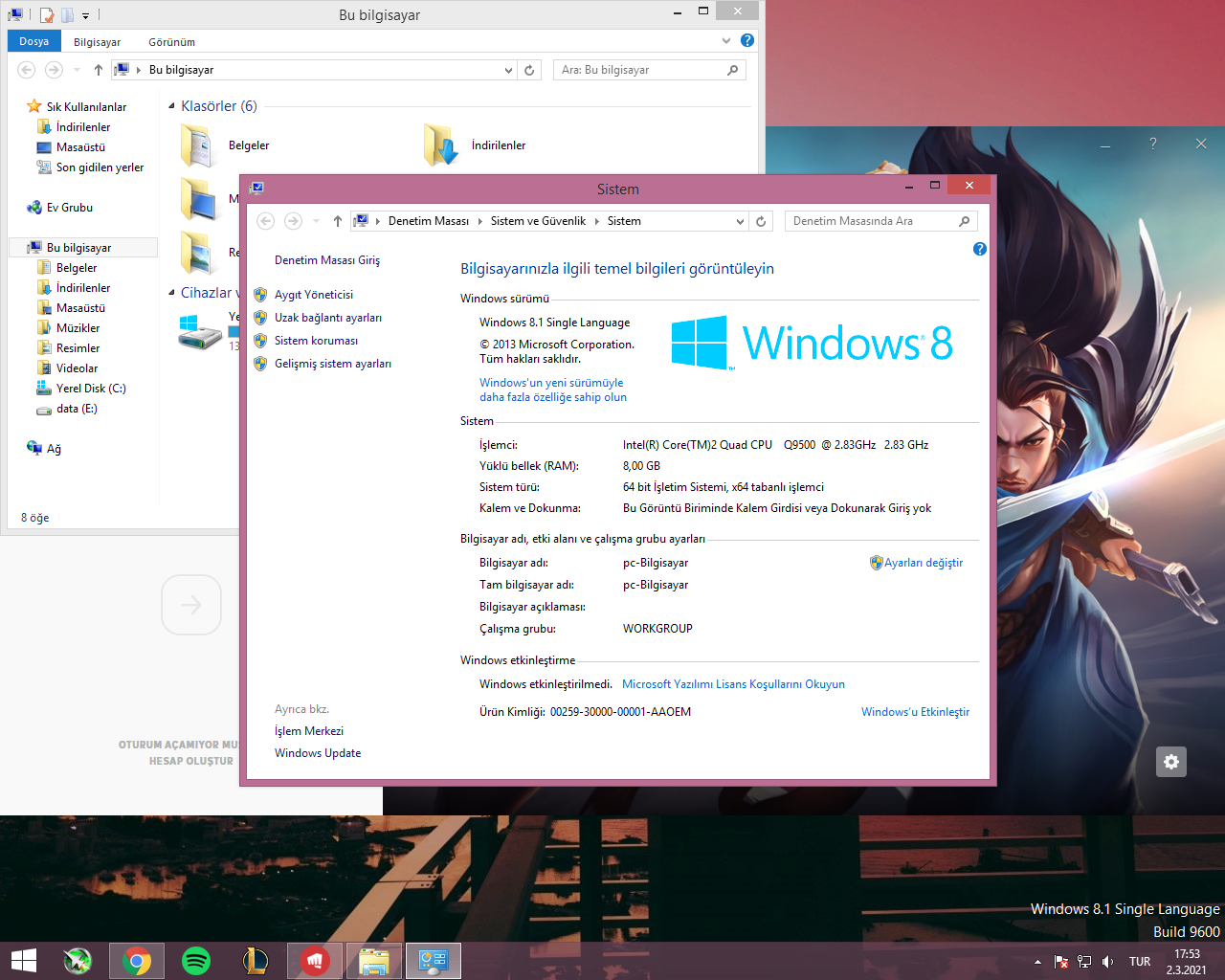The height and width of the screenshot is (980, 1225).
Task: Collapse the Cihazlar group
Action: click(x=171, y=293)
